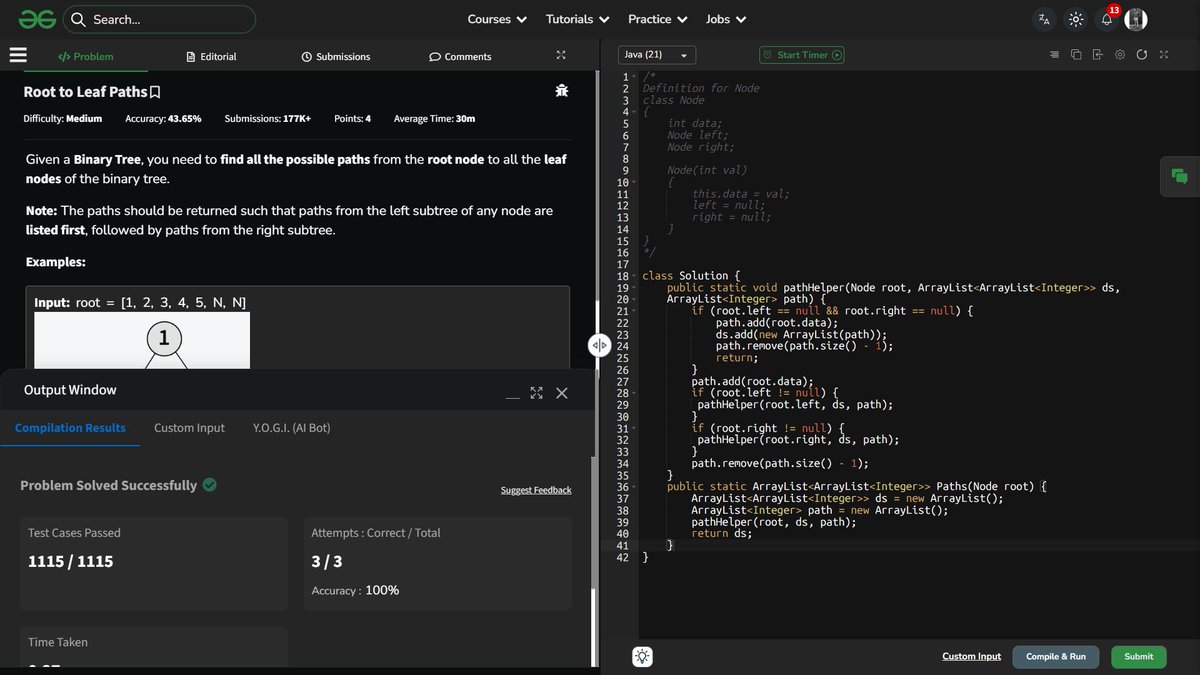Toggle light/dark theme sun icon
Screen dimensions: 1200x675
click(x=1075, y=19)
